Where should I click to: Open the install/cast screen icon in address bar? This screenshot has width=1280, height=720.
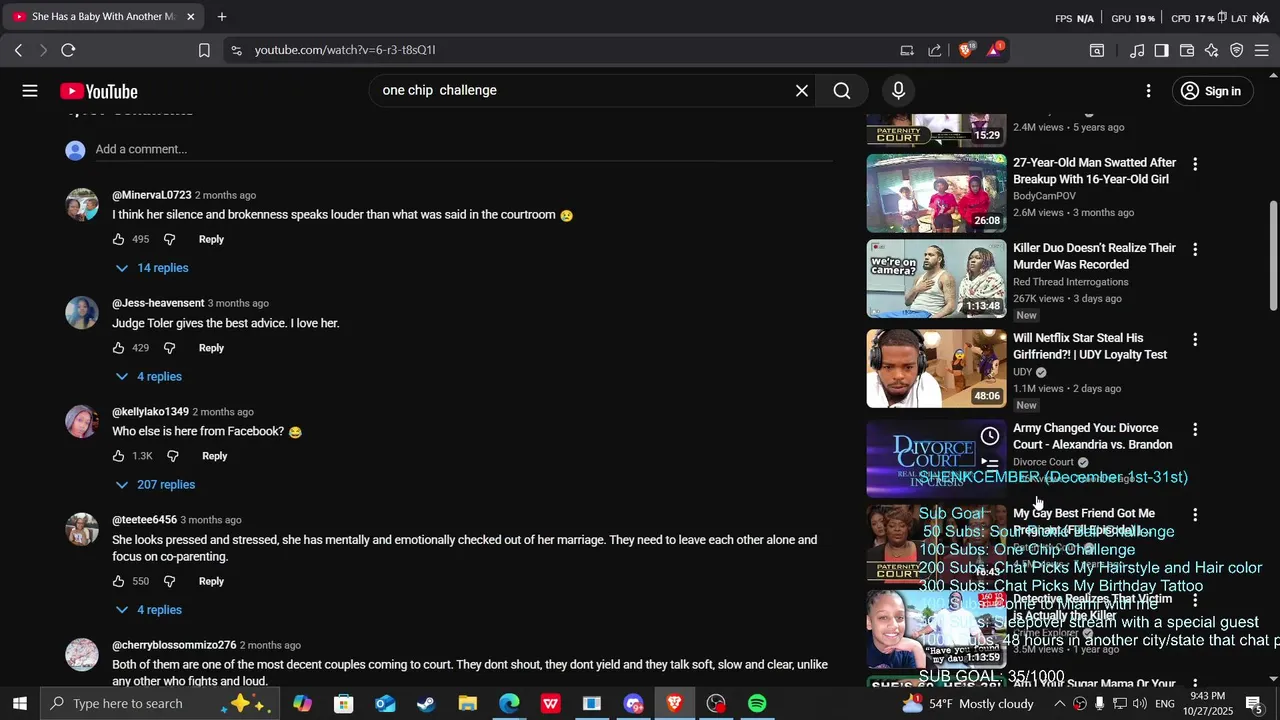(907, 50)
